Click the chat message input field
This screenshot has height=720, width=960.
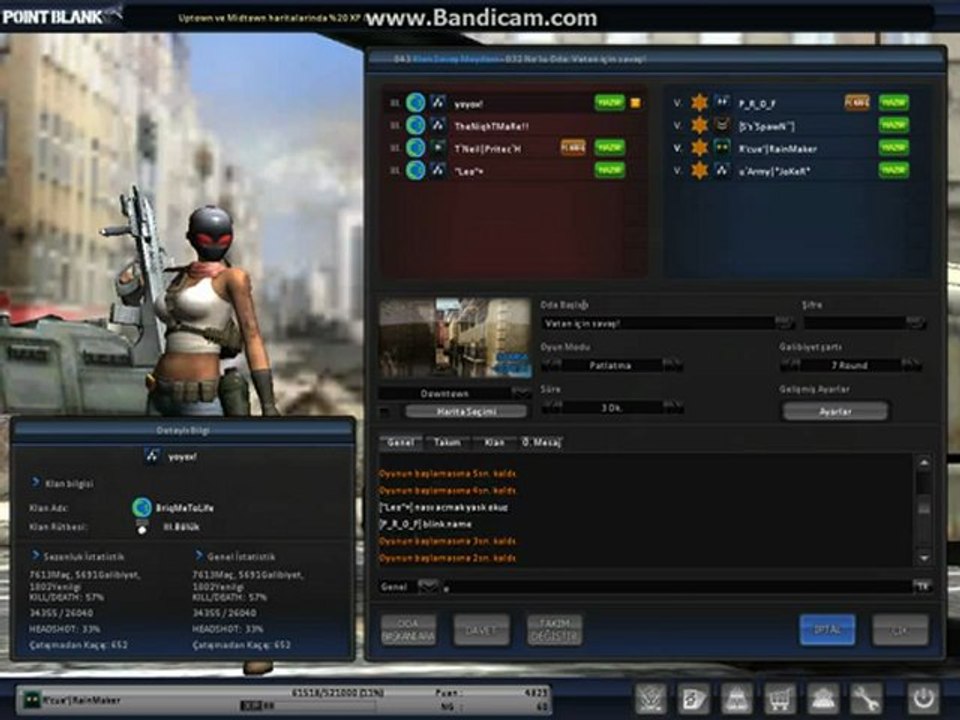point(676,587)
